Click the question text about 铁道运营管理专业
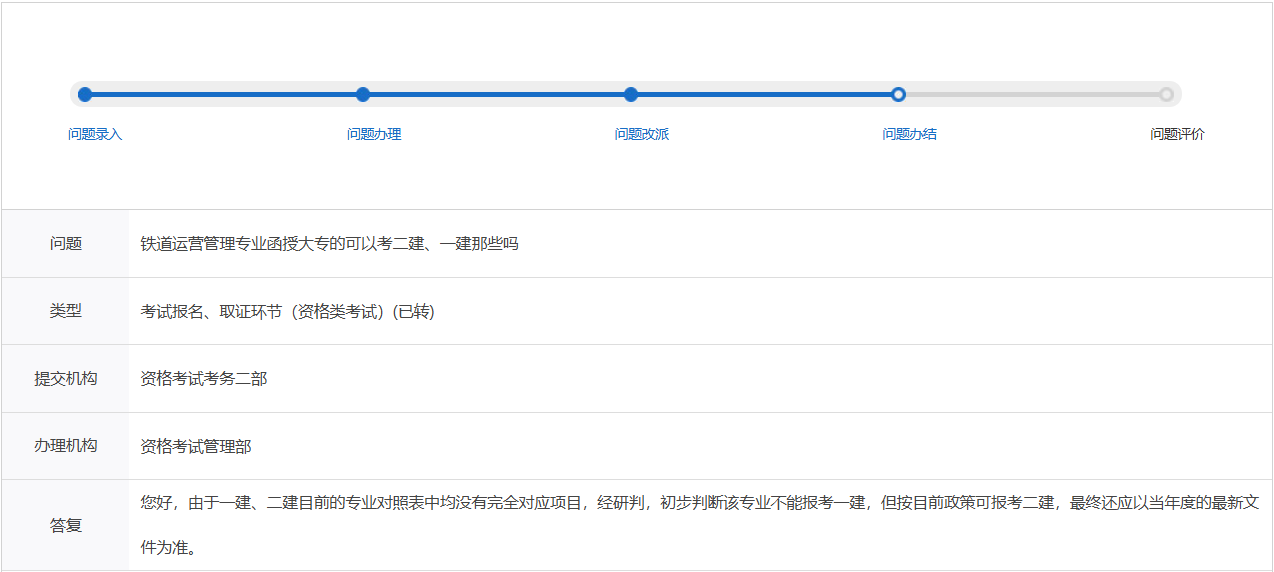Screen dimensions: 1274x572 (329, 244)
